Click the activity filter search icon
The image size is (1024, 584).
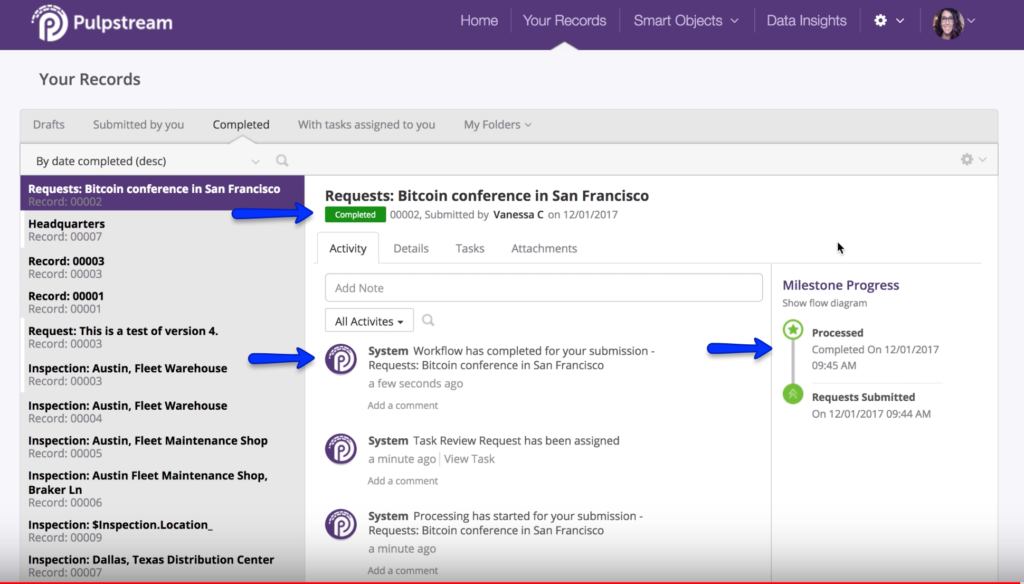tap(428, 321)
